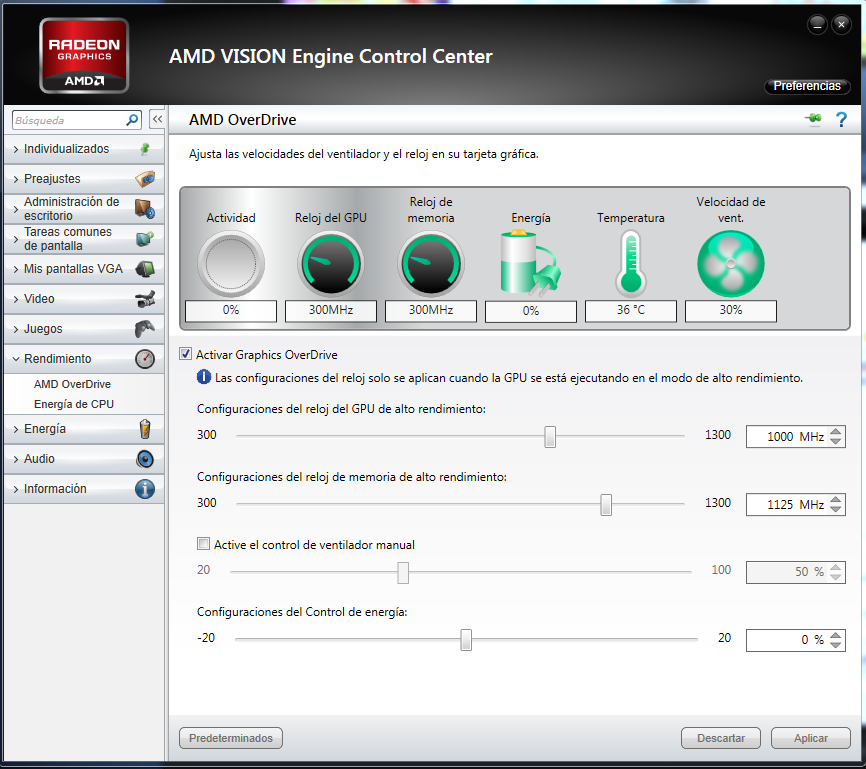The image size is (866, 769).
Task: Select AMD OverDrive in sidebar
Action: (72, 384)
